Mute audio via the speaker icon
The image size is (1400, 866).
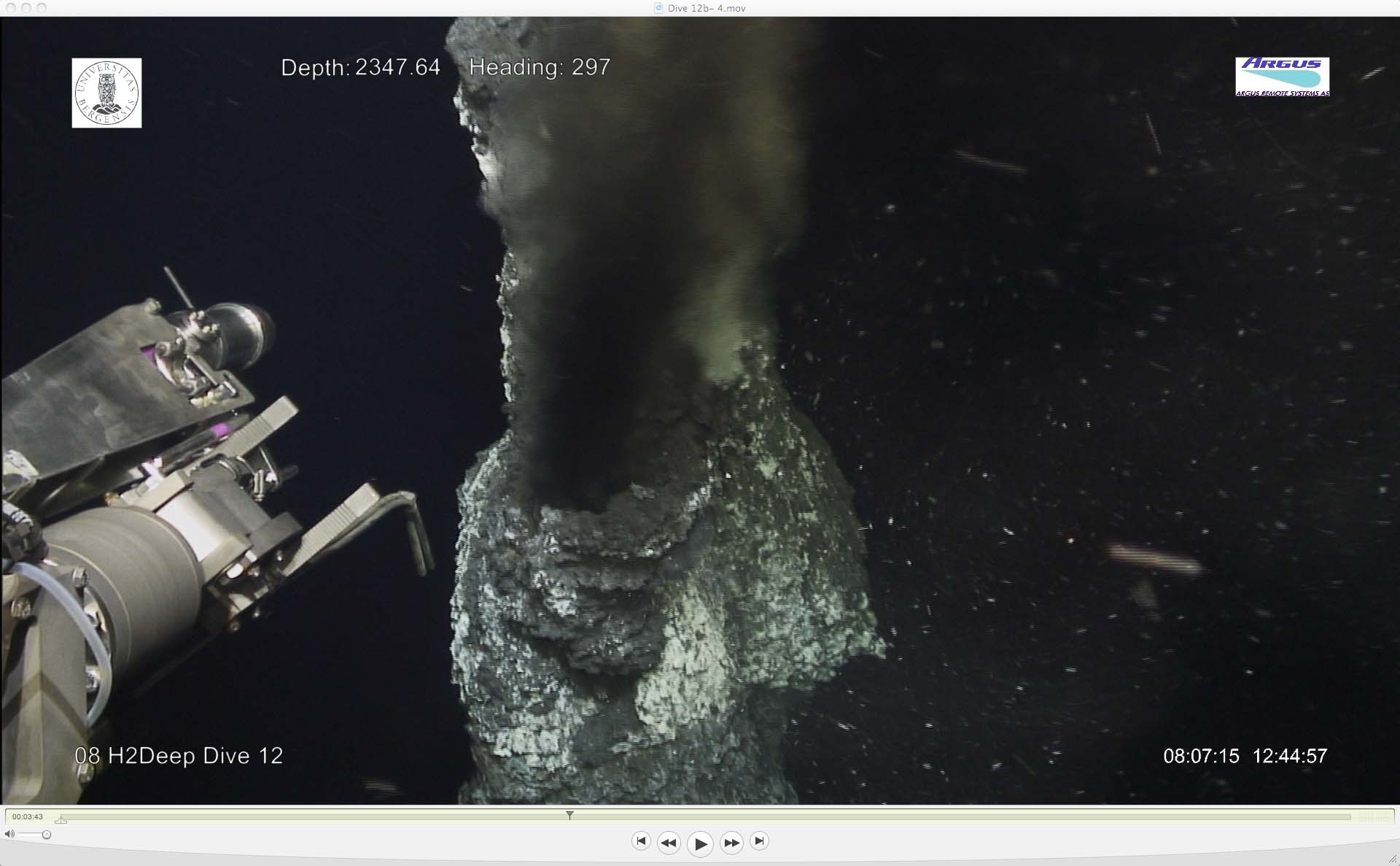pyautogui.click(x=9, y=834)
